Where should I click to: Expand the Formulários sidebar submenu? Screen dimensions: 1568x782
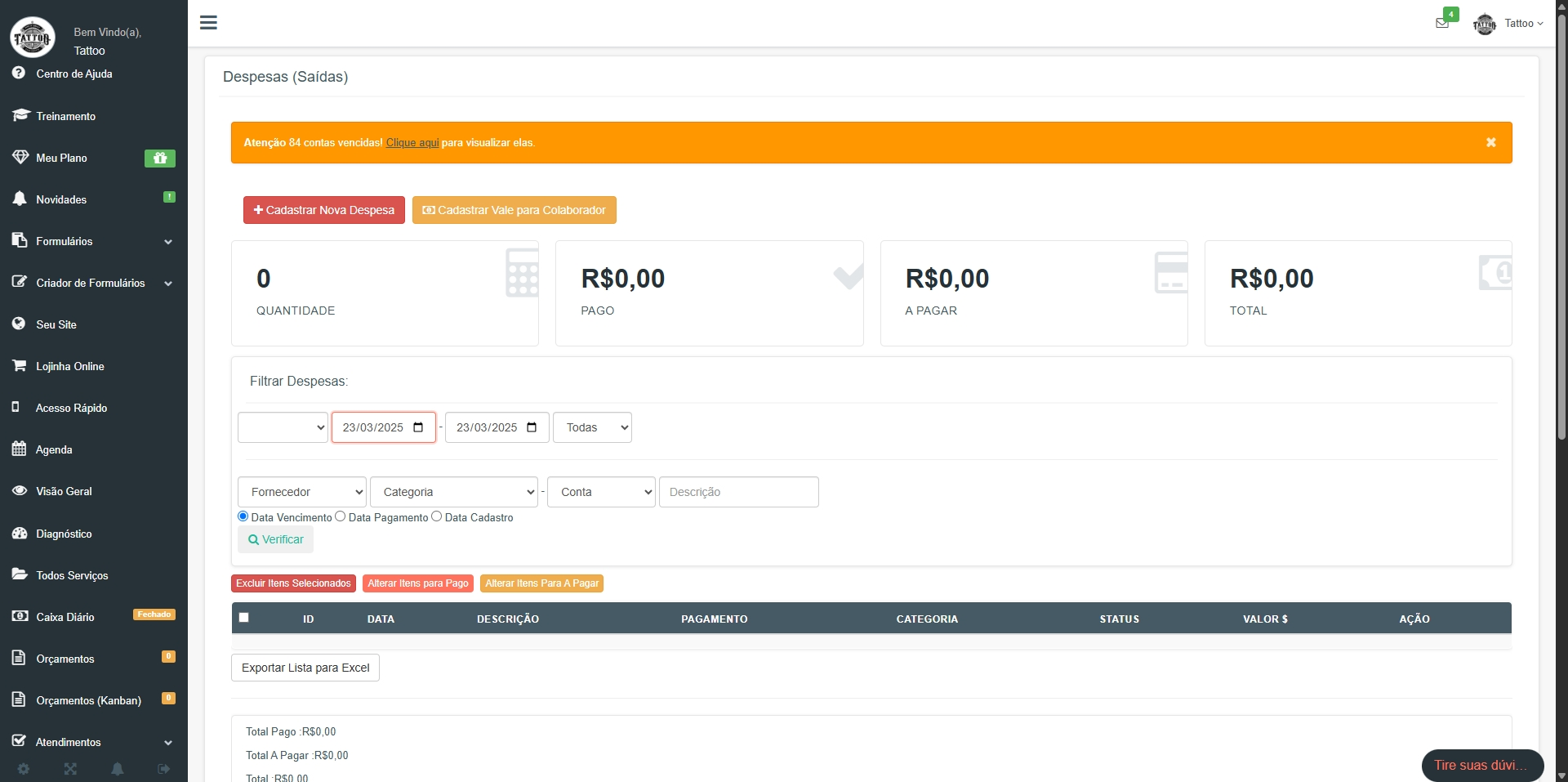[168, 242]
